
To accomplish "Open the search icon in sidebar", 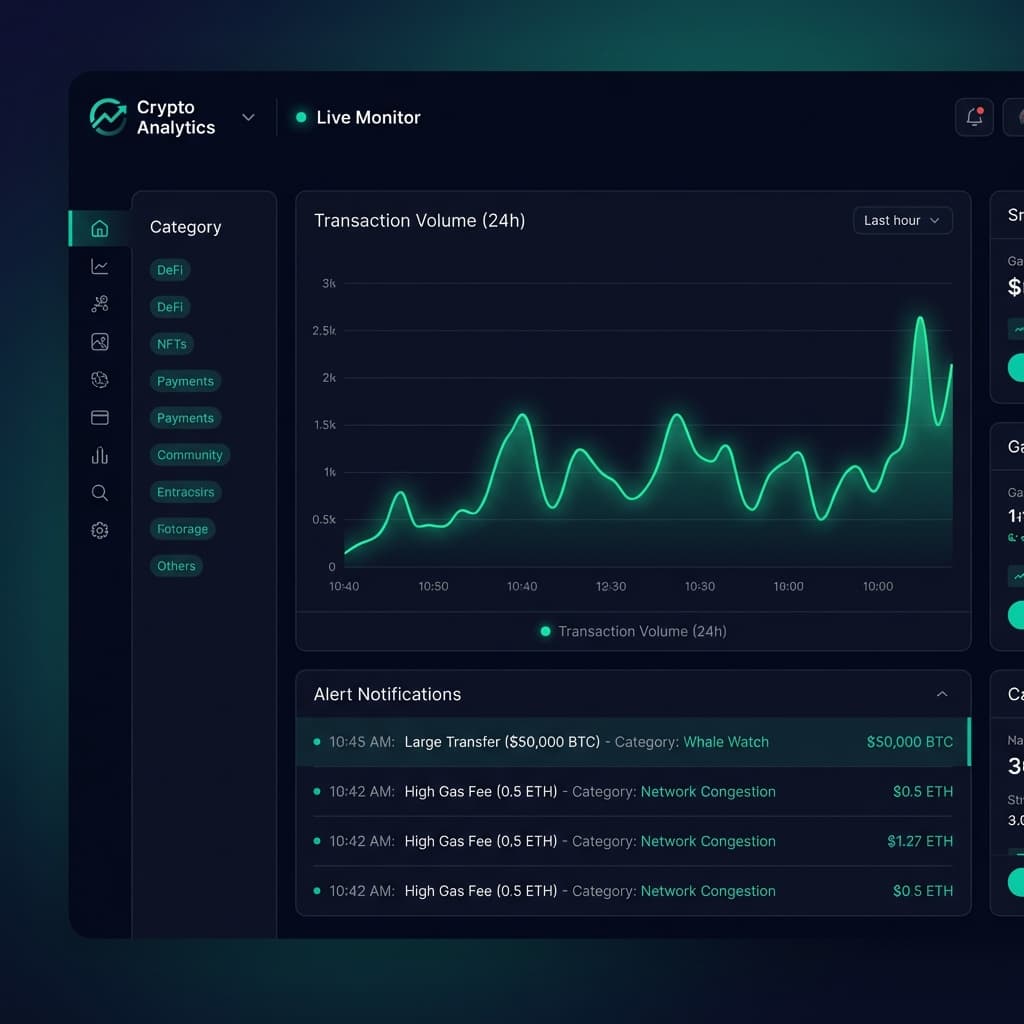I will coord(99,492).
